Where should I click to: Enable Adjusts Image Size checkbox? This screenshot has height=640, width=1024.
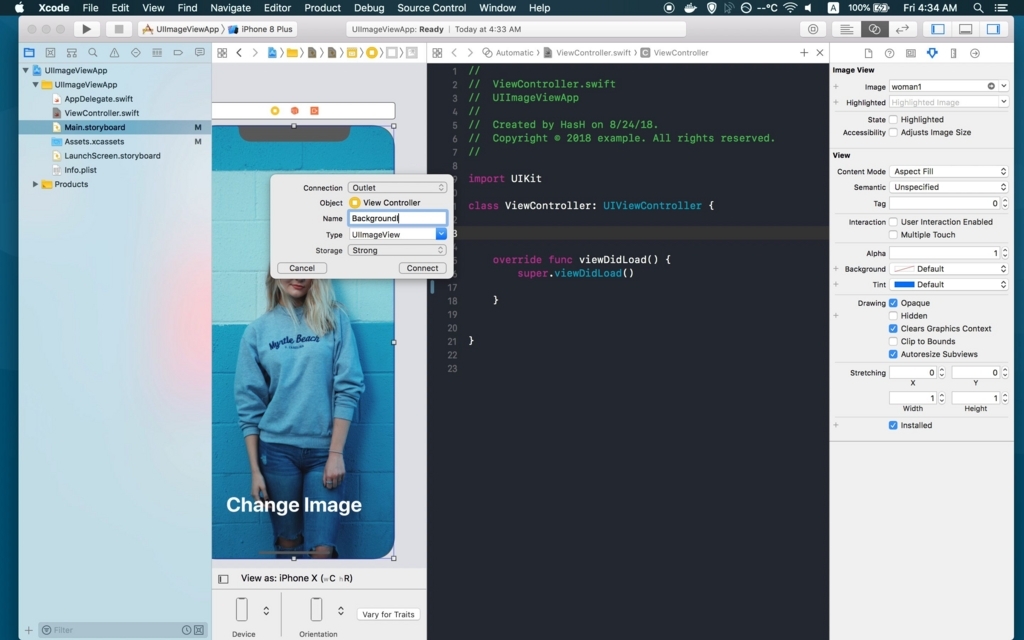(x=893, y=132)
